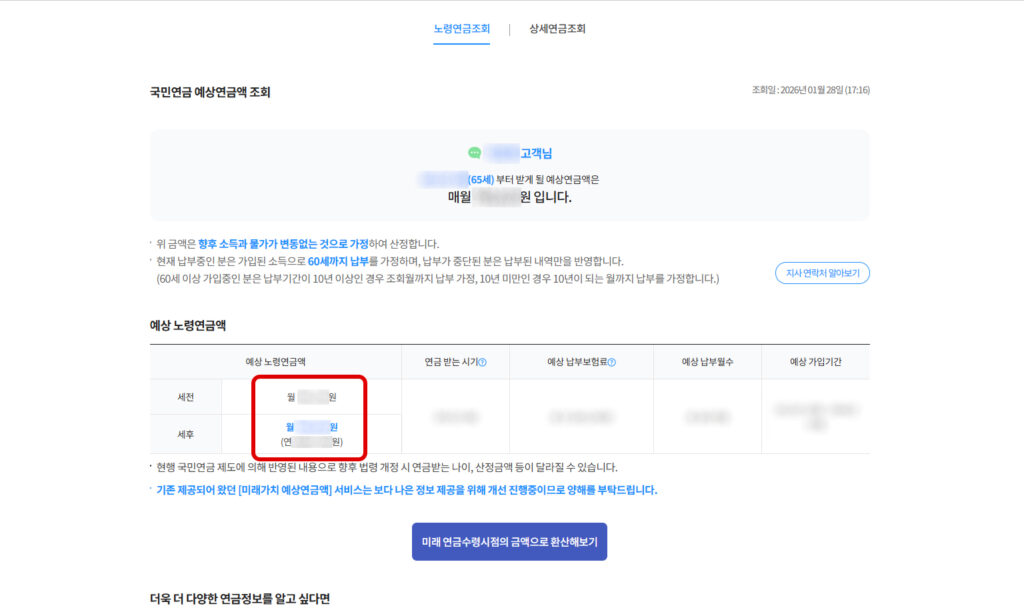The height and width of the screenshot is (608, 1024).
Task: Select the 노령연금조회 tab
Action: [461, 30]
